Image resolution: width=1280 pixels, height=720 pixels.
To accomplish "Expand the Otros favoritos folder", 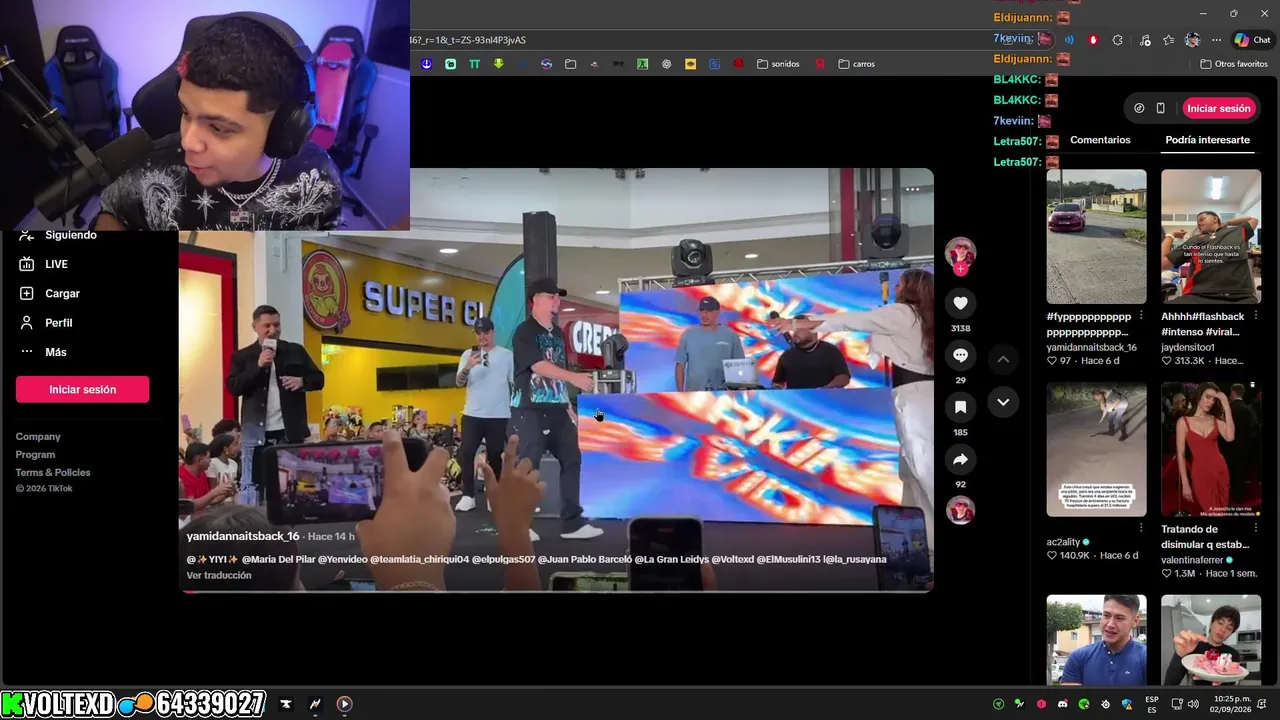I will [x=1233, y=64].
